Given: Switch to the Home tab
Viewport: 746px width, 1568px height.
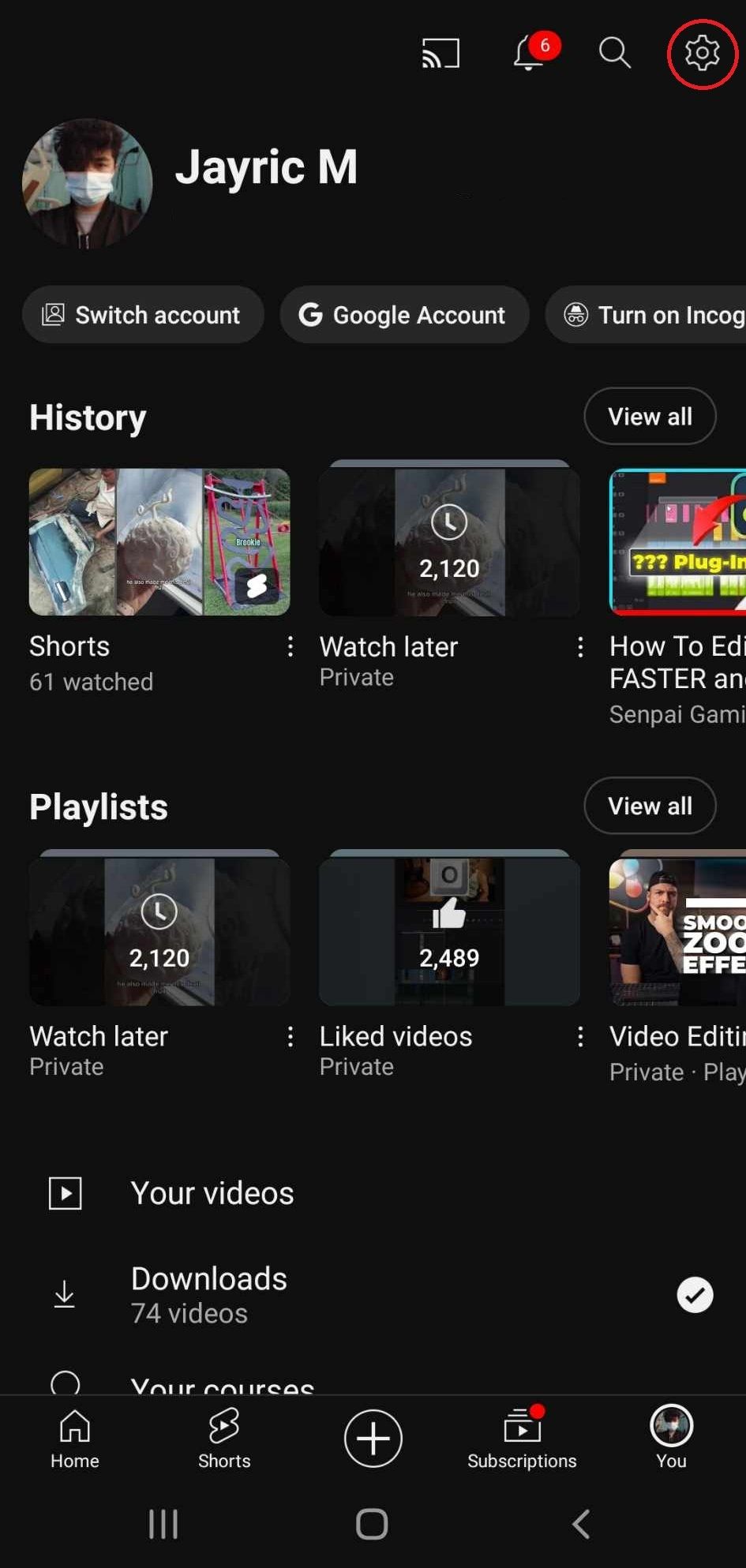Looking at the screenshot, I should [x=75, y=1438].
